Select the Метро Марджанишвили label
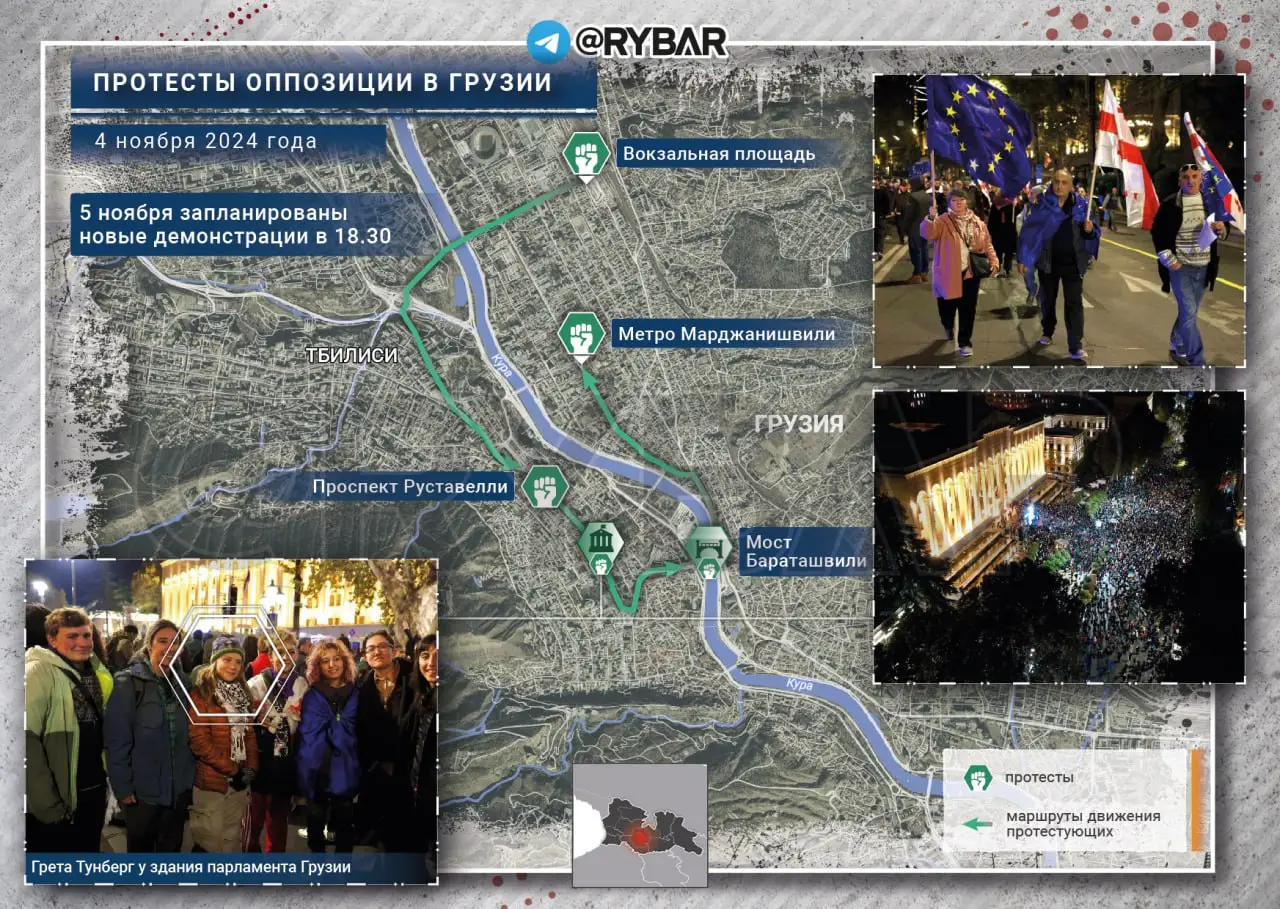1280x909 pixels. pos(726,334)
